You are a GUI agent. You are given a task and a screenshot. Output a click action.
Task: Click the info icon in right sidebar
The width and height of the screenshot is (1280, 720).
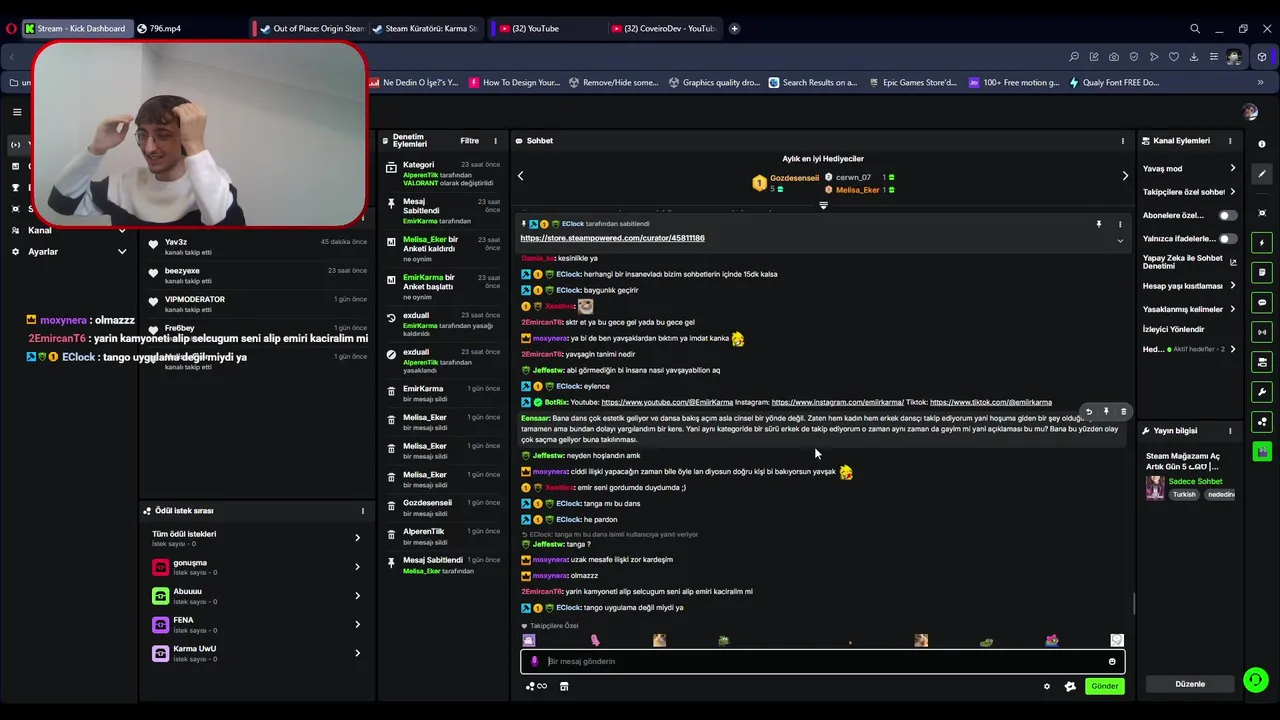(x=1262, y=144)
